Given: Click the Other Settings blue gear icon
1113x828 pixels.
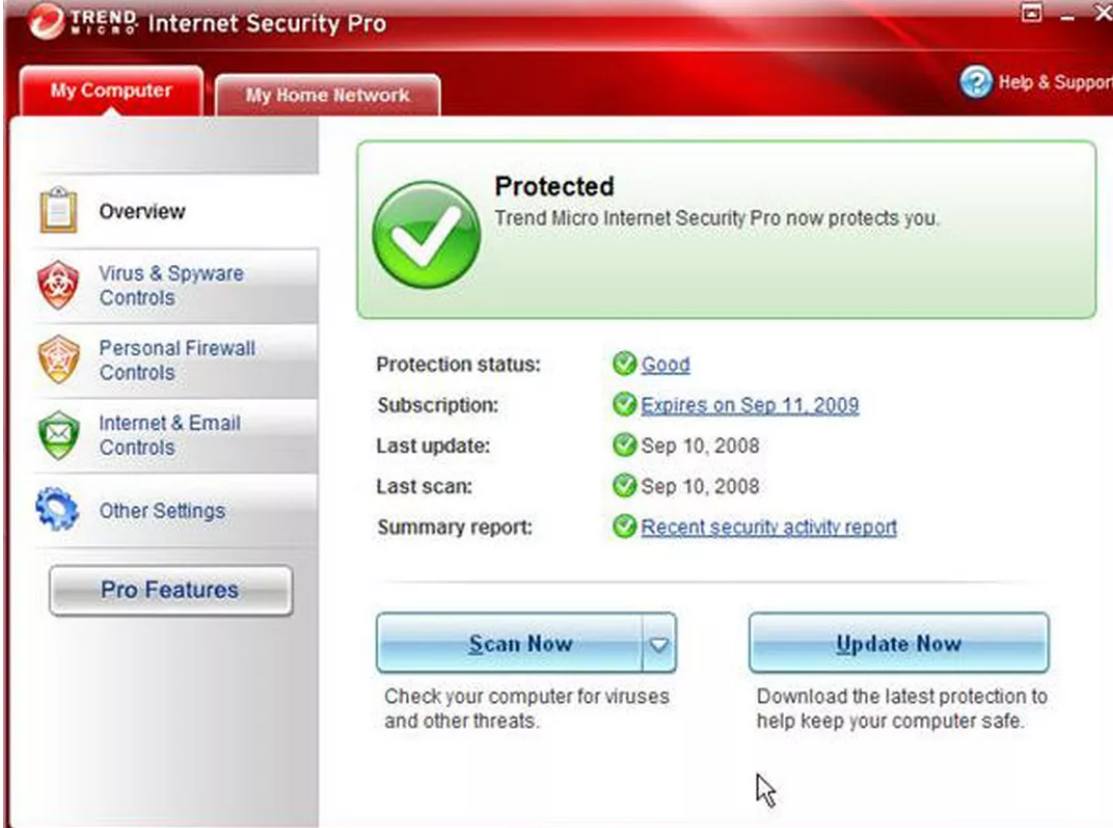Looking at the screenshot, I should [x=57, y=509].
